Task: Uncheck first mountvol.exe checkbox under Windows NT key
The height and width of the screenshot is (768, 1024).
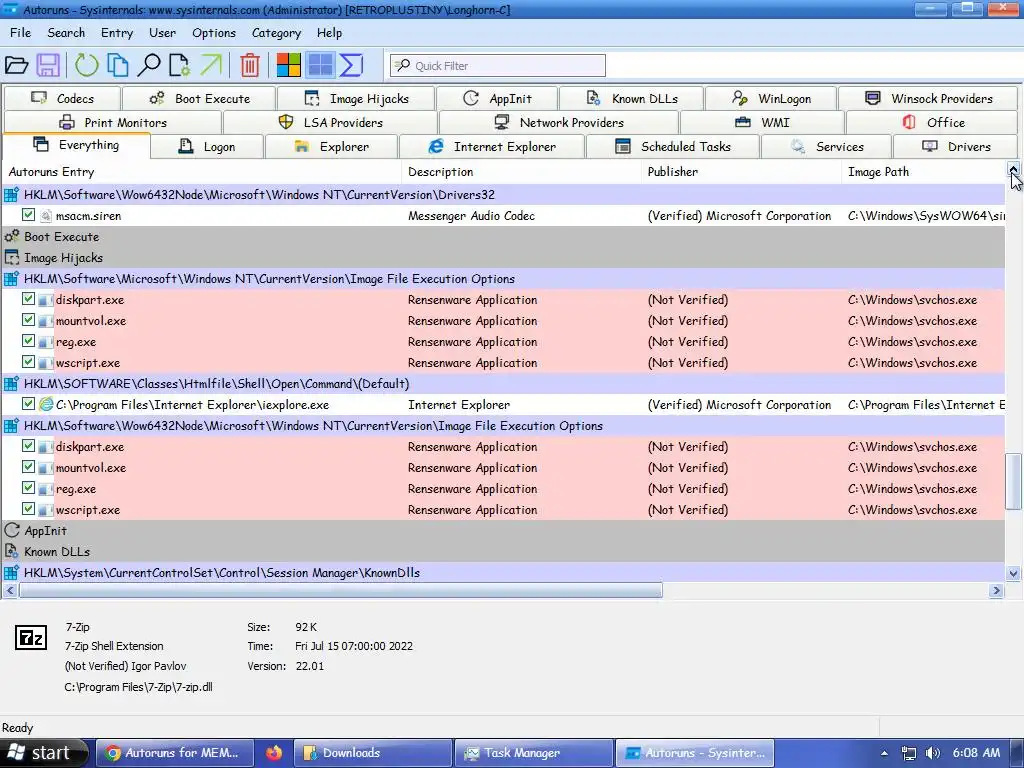Action: [x=28, y=319]
